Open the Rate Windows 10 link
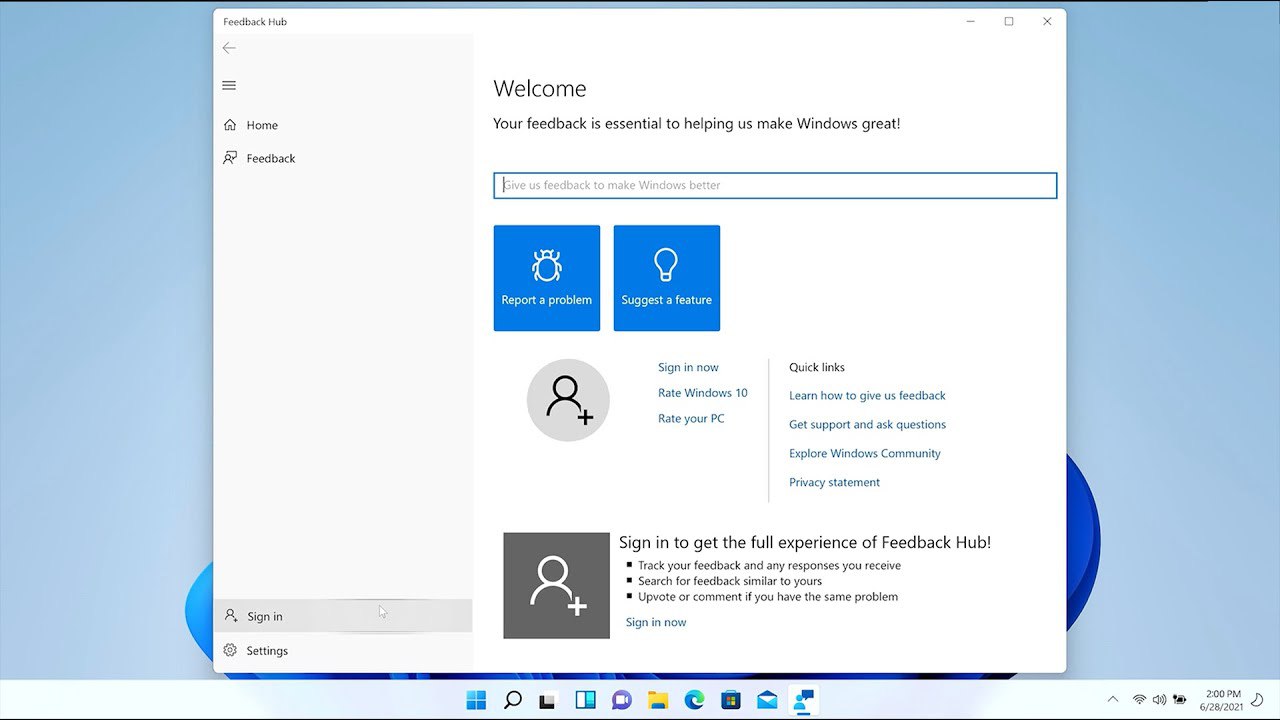The height and width of the screenshot is (720, 1280). click(703, 393)
